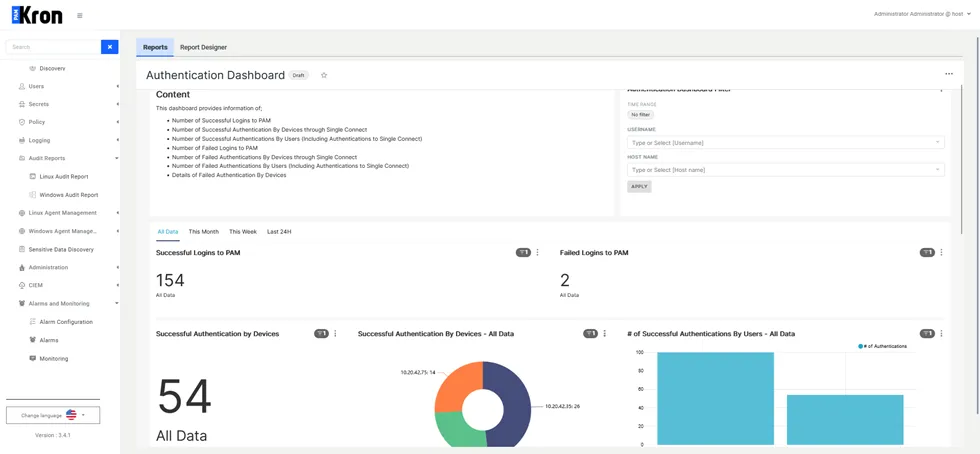
Task: Open Discovery in the sidebar
Action: point(52,68)
